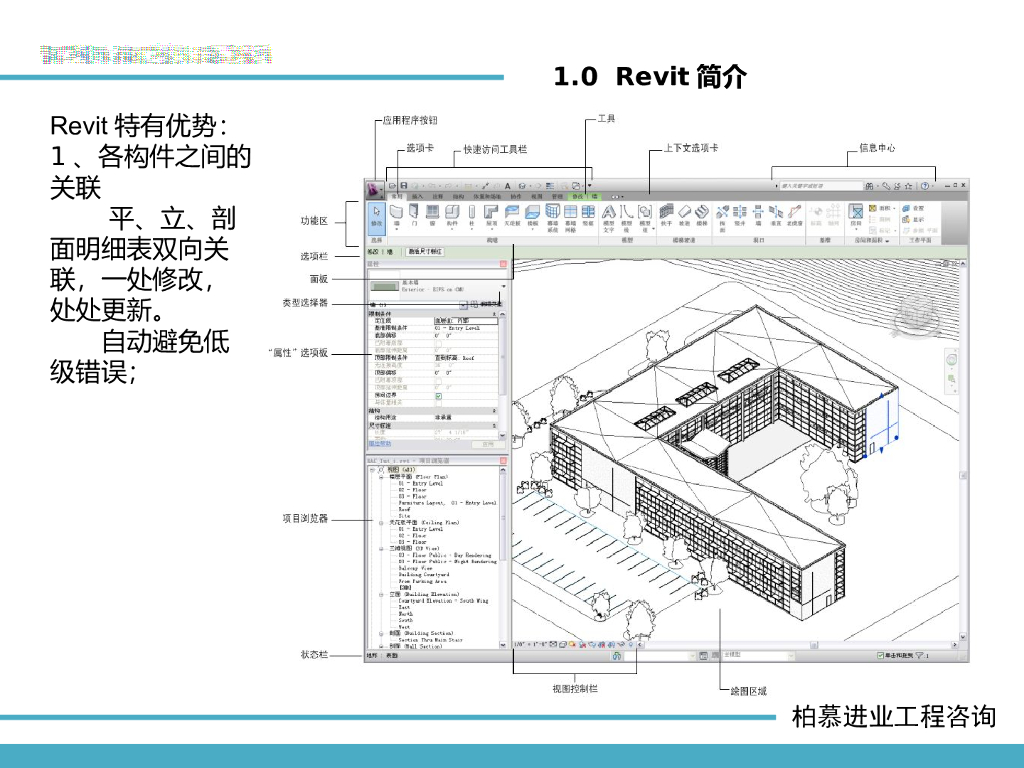This screenshot has height=768, width=1024.
Task: Open the customize quick access toolbar dropdown arrow
Action: [590, 185]
